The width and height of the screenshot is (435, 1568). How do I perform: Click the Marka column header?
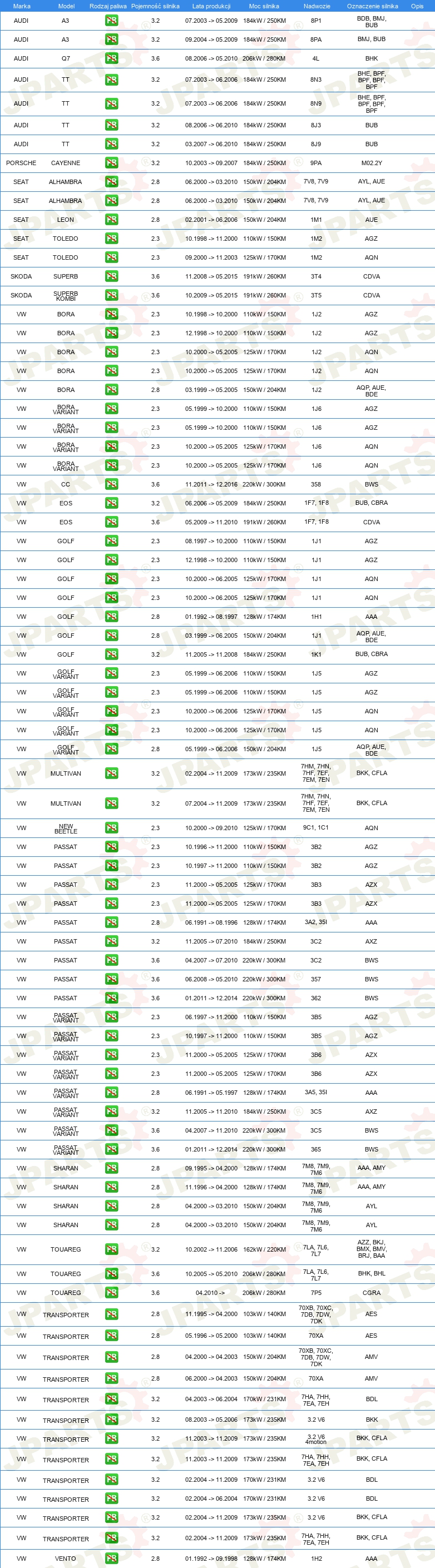(21, 6)
